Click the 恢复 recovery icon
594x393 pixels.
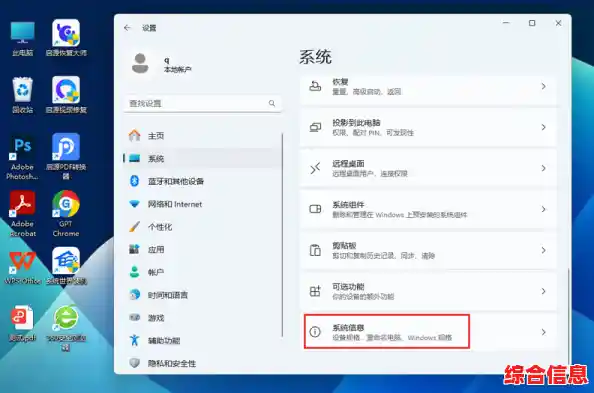click(x=315, y=86)
